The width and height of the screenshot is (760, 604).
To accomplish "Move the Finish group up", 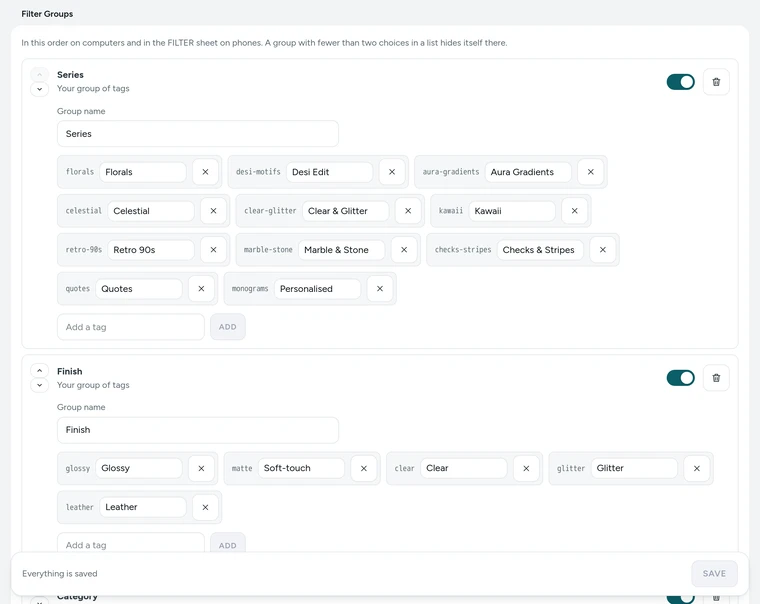I will pos(39,370).
